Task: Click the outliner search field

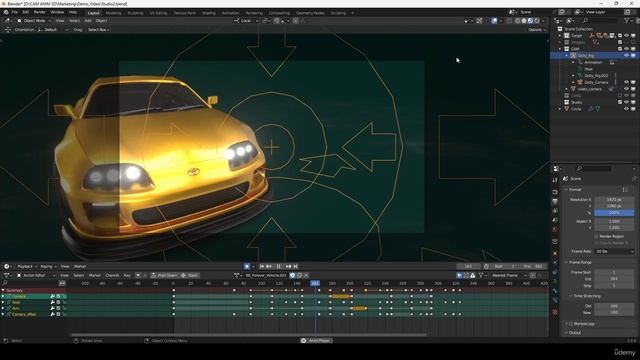Action: point(599,20)
